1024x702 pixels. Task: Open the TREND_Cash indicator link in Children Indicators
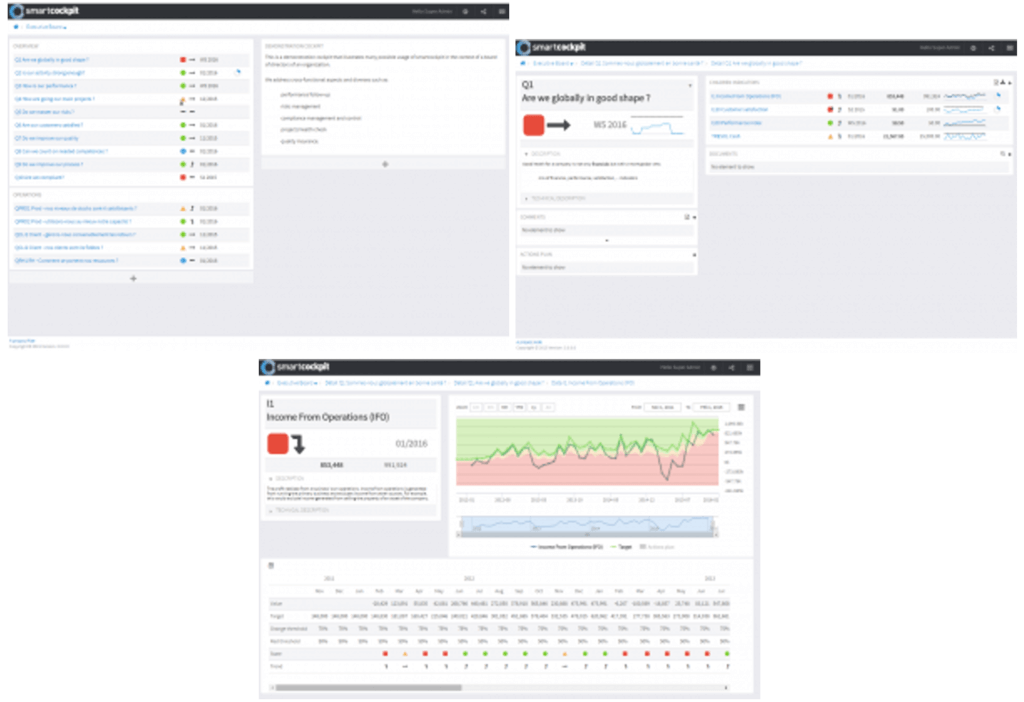[725, 135]
